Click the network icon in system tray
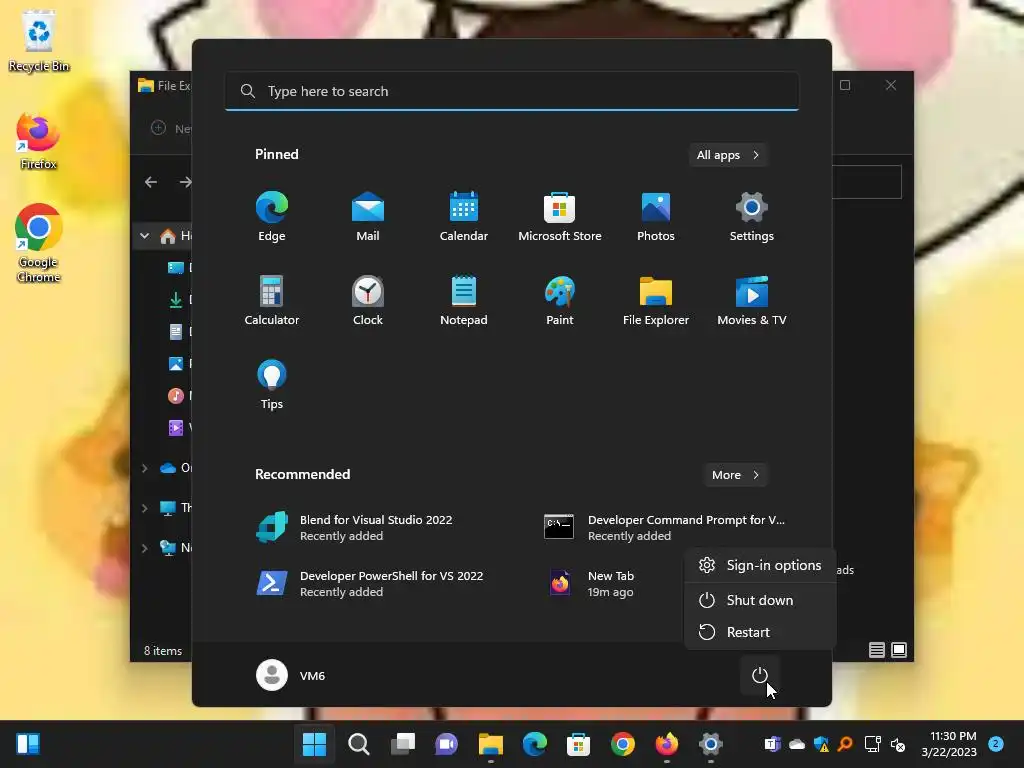The width and height of the screenshot is (1024, 768). click(x=873, y=744)
